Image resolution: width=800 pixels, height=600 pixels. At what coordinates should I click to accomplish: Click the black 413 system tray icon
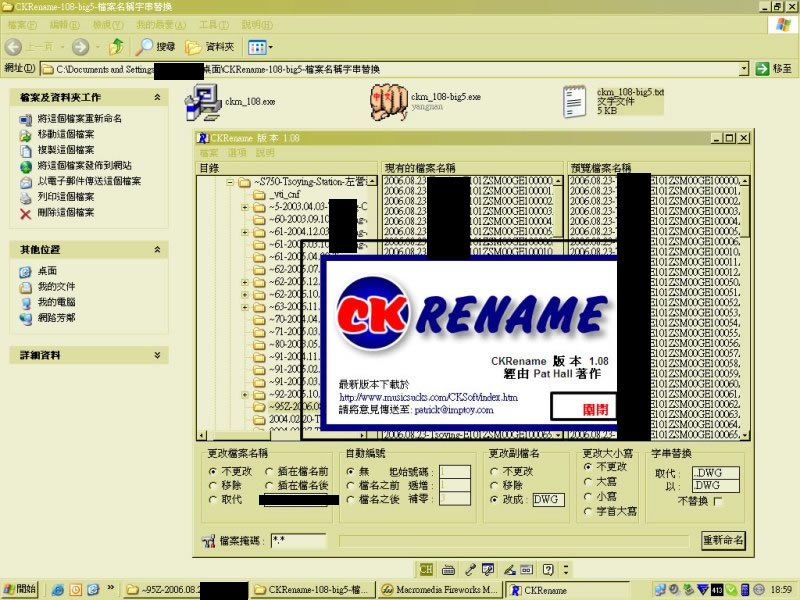click(717, 590)
